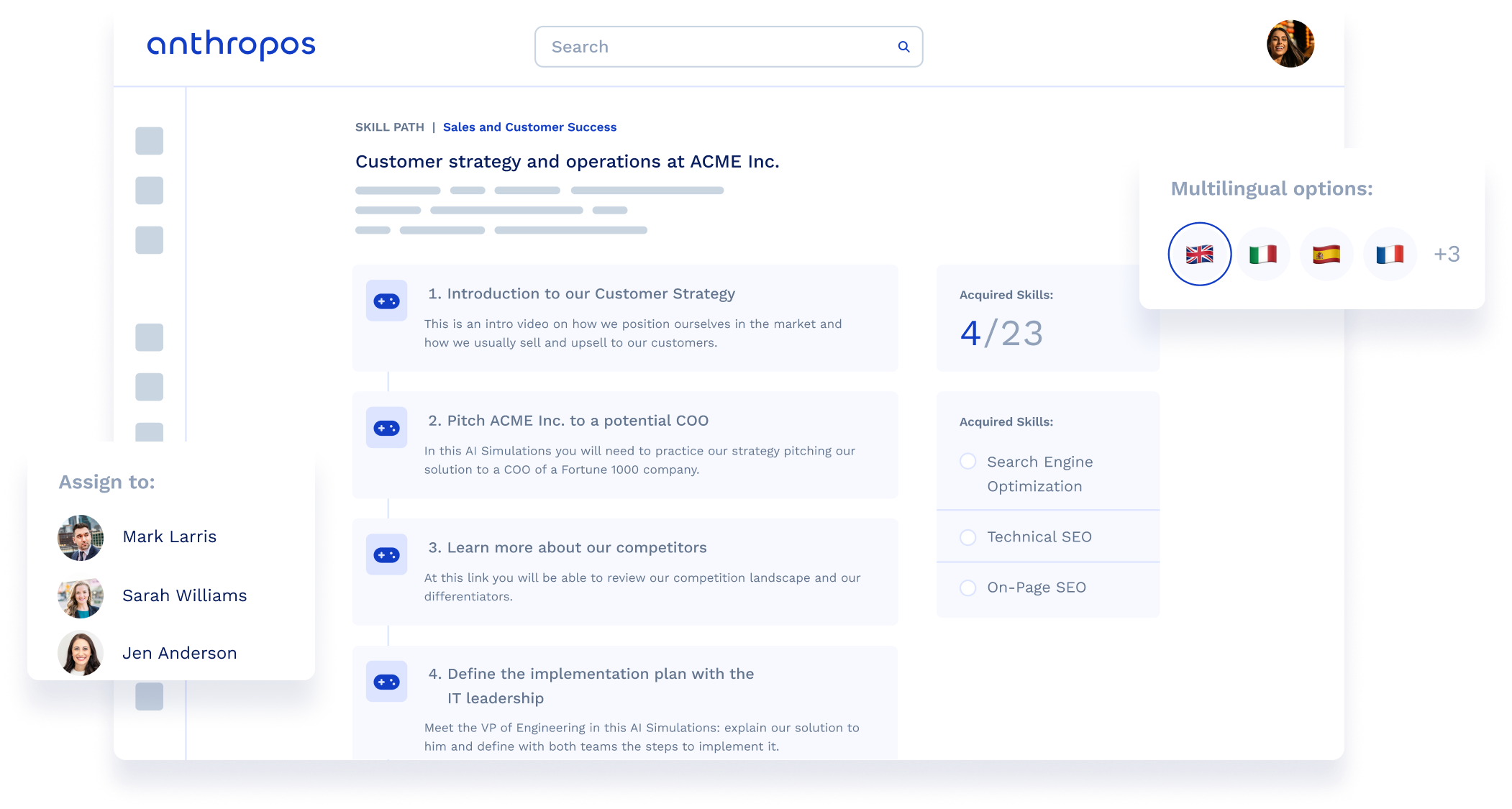Image resolution: width=1512 pixels, height=809 pixels.
Task: Click the search magnifier icon
Action: click(903, 47)
